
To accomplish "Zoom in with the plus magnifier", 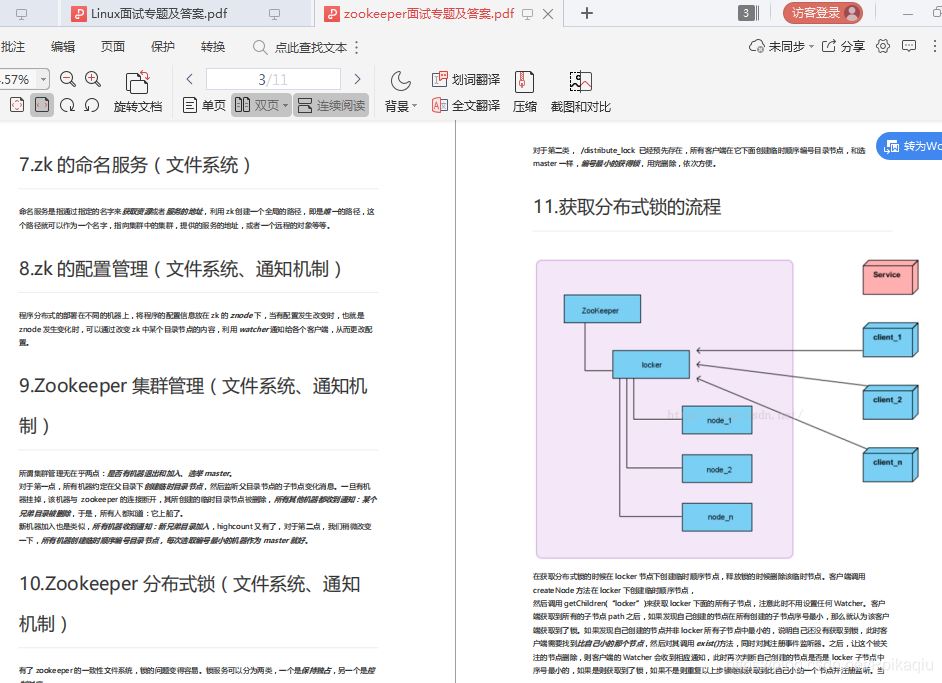I will [93, 79].
